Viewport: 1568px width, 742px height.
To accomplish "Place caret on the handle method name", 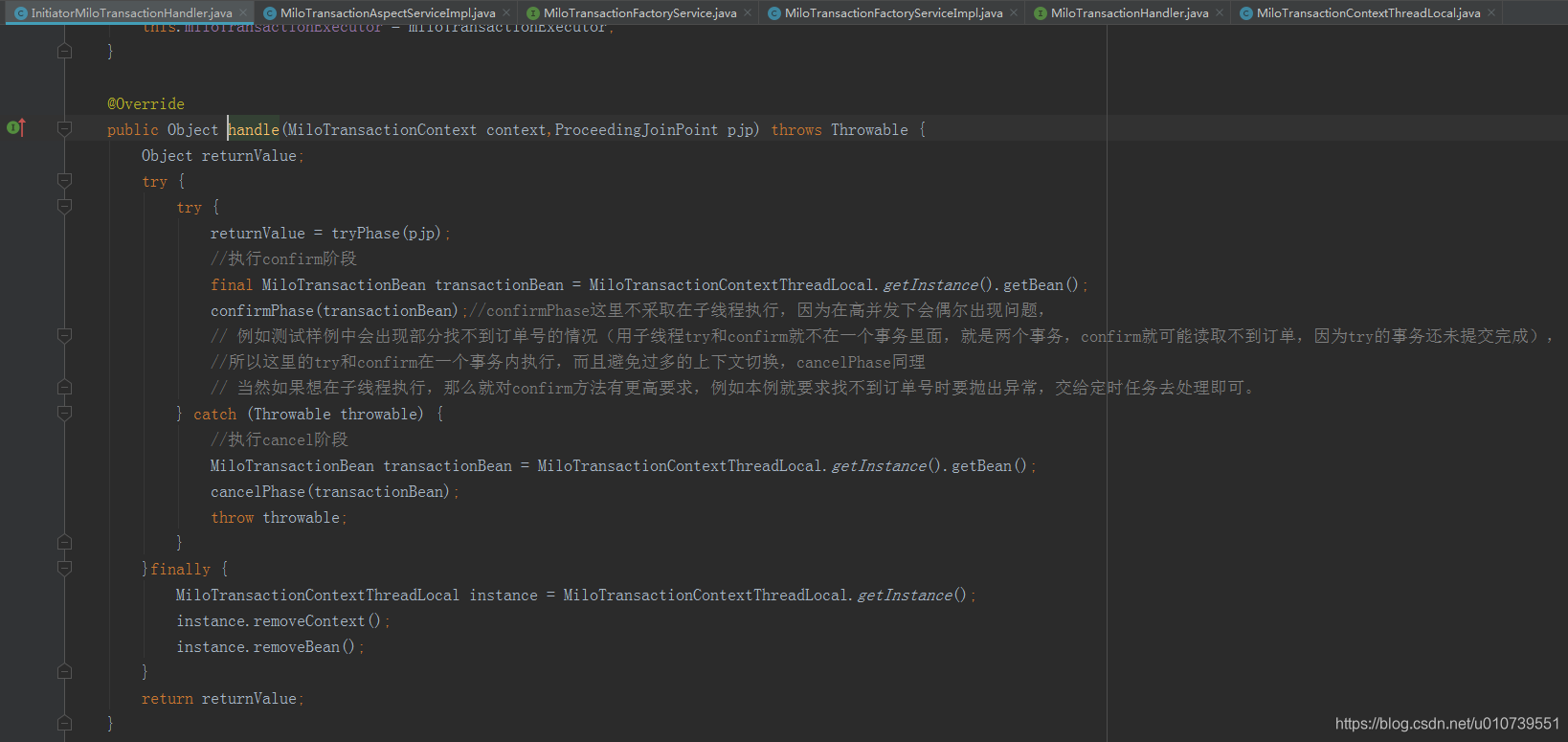I will coord(254,129).
